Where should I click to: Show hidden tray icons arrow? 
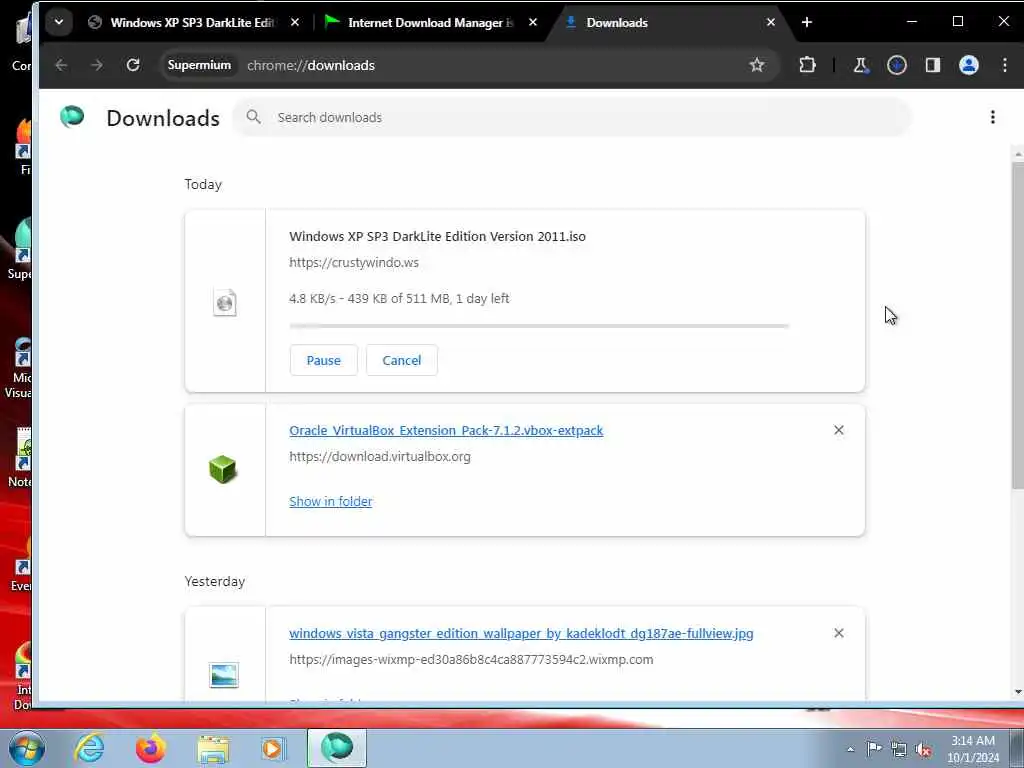coord(850,749)
